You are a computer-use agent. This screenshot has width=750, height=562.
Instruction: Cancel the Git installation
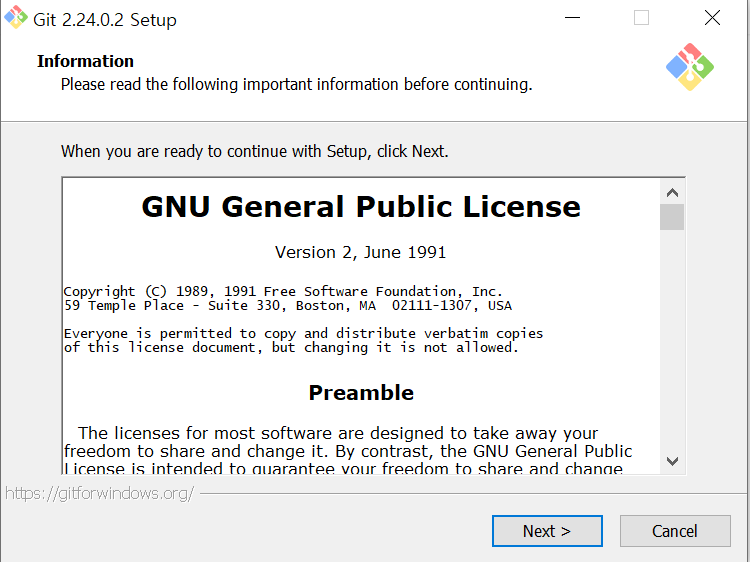click(x=675, y=531)
